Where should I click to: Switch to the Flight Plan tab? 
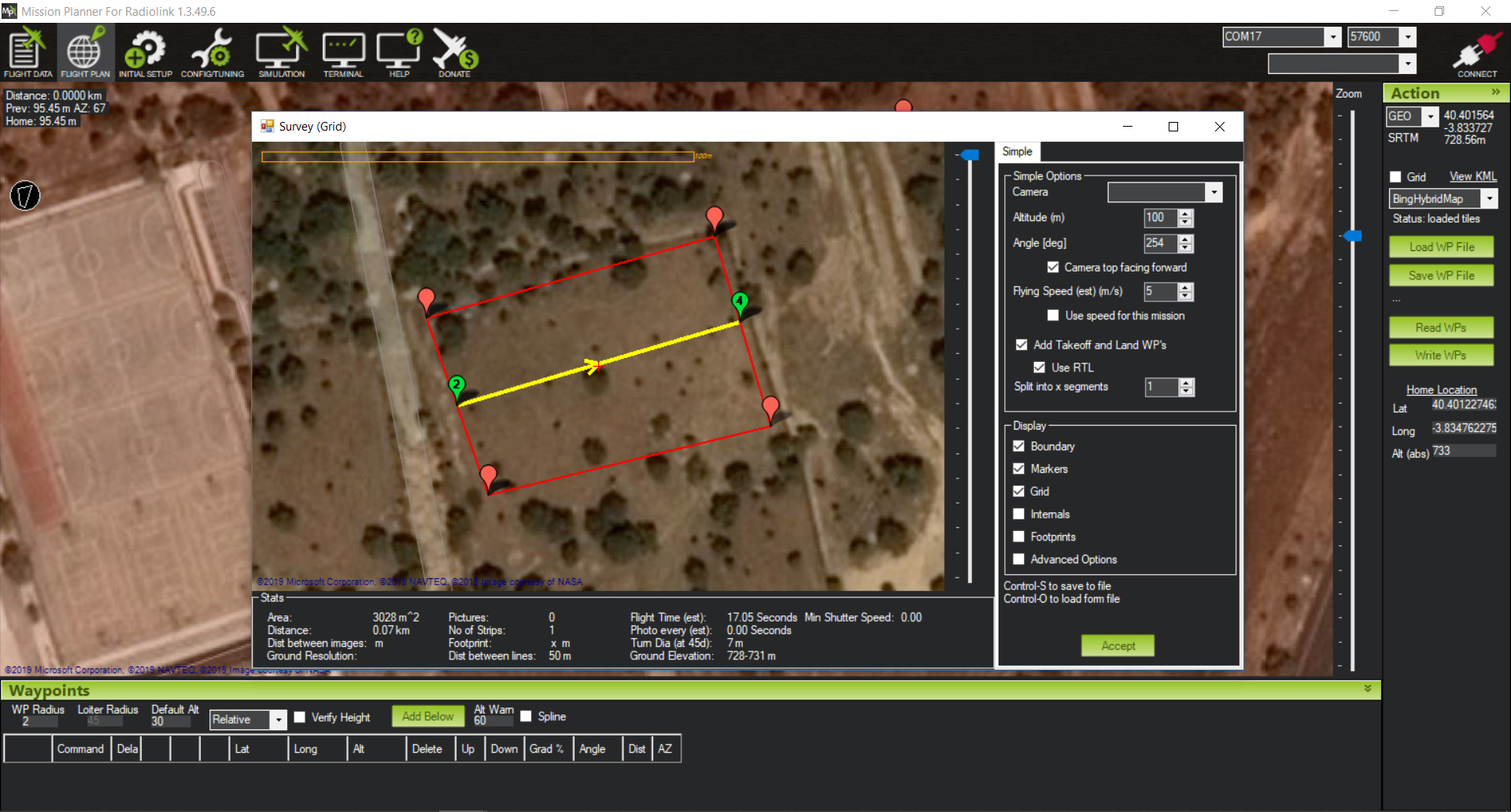coord(85,52)
